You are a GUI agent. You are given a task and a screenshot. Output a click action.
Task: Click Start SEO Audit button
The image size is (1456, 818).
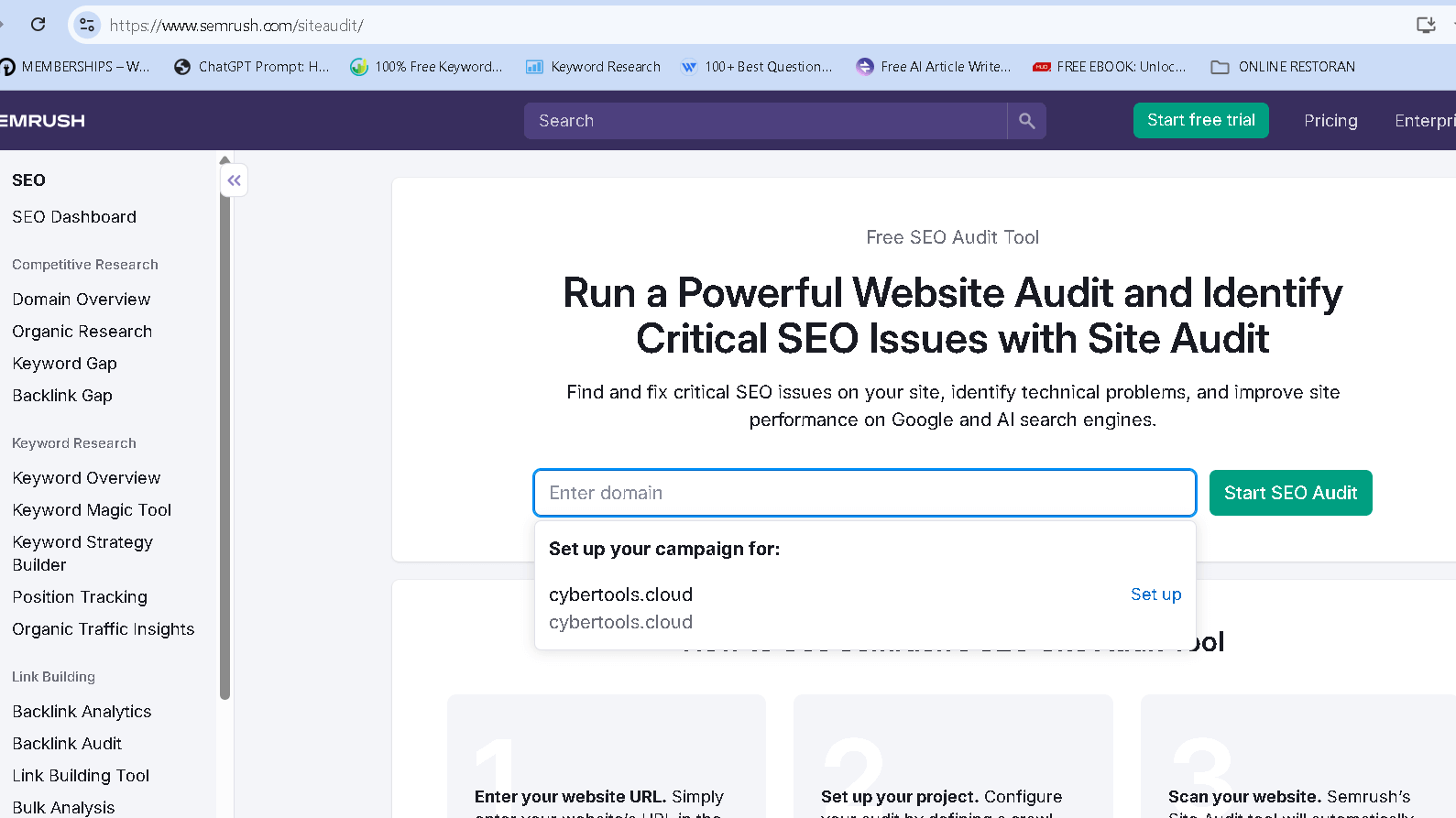coord(1291,493)
